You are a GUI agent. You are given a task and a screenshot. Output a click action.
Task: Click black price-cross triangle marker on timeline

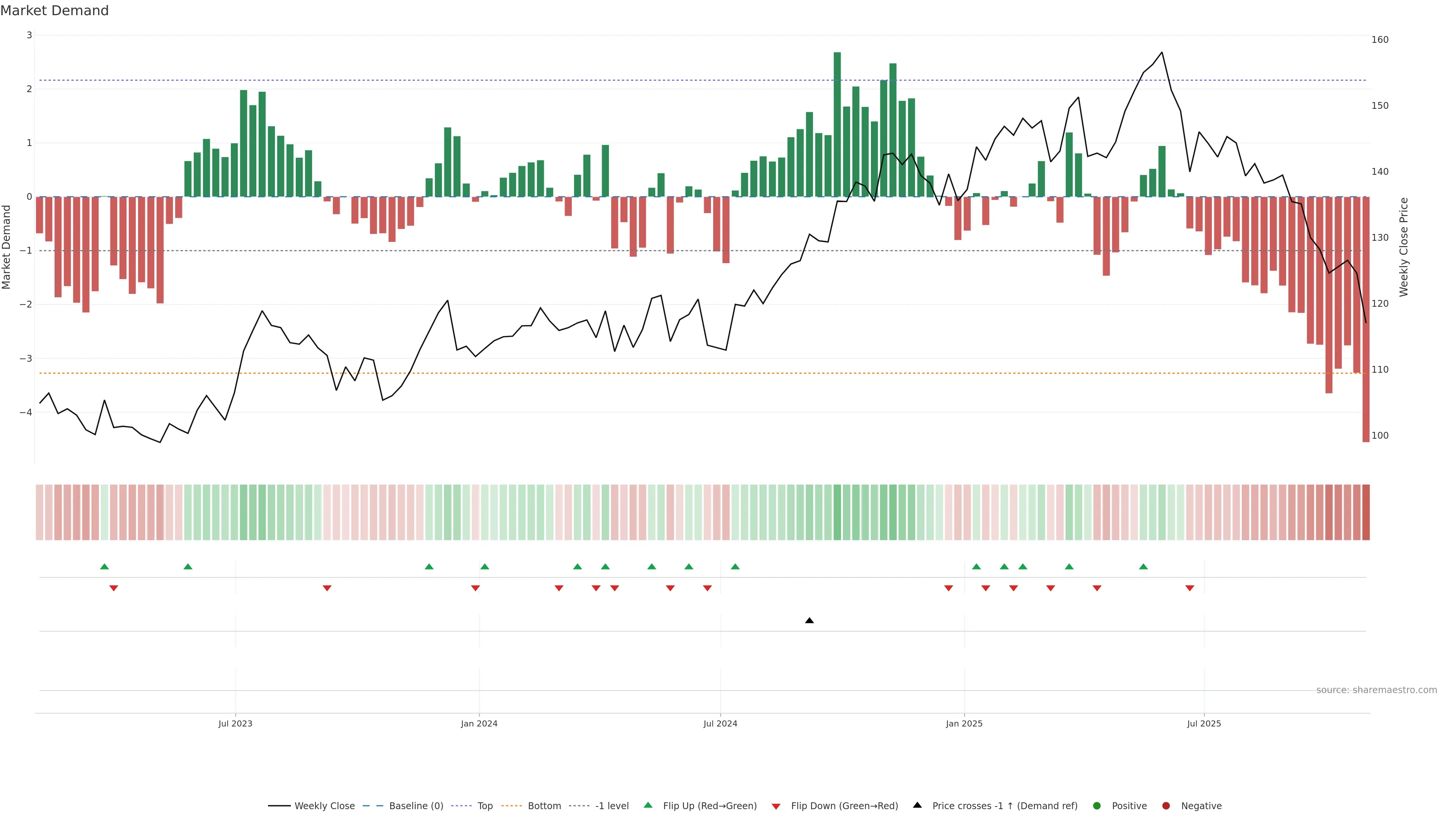tap(810, 621)
